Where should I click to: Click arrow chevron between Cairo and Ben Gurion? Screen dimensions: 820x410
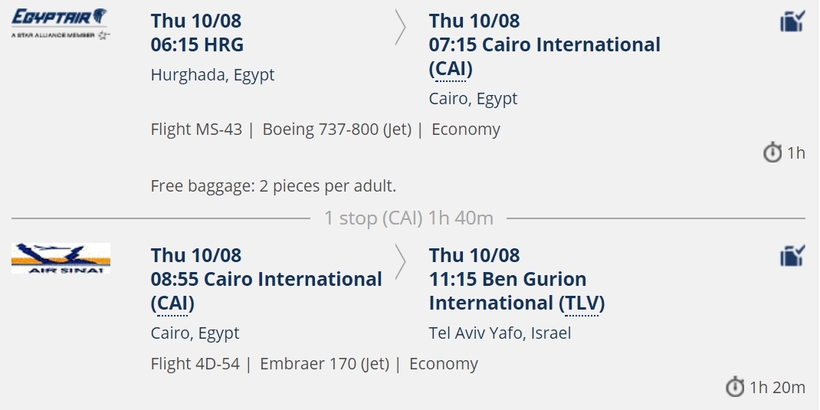click(x=400, y=262)
